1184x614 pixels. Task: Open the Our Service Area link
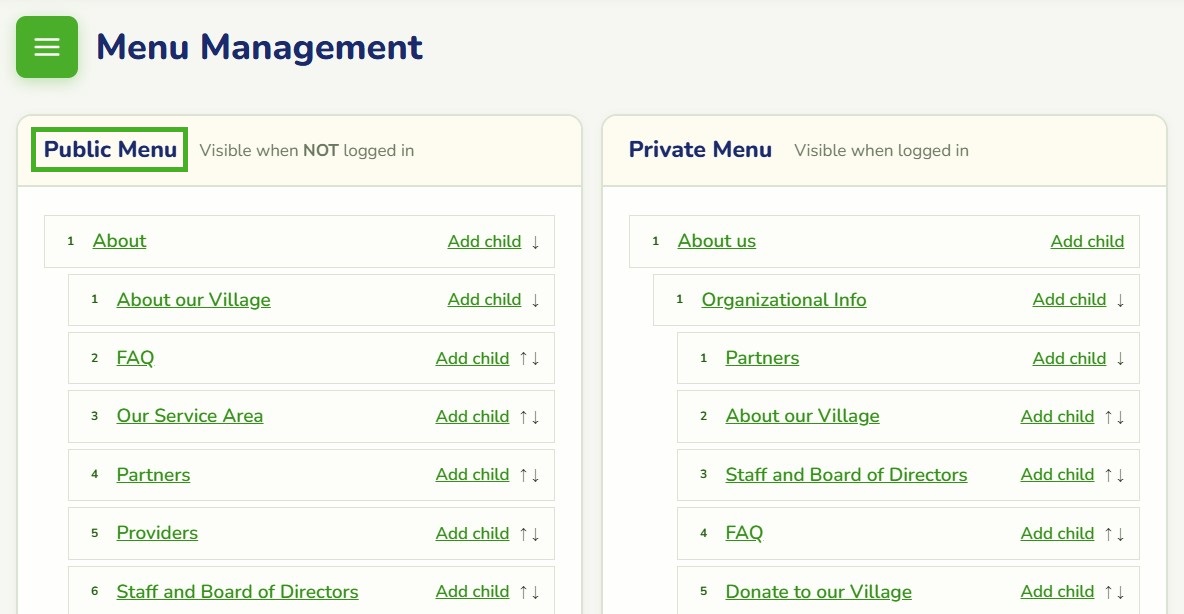(x=190, y=416)
